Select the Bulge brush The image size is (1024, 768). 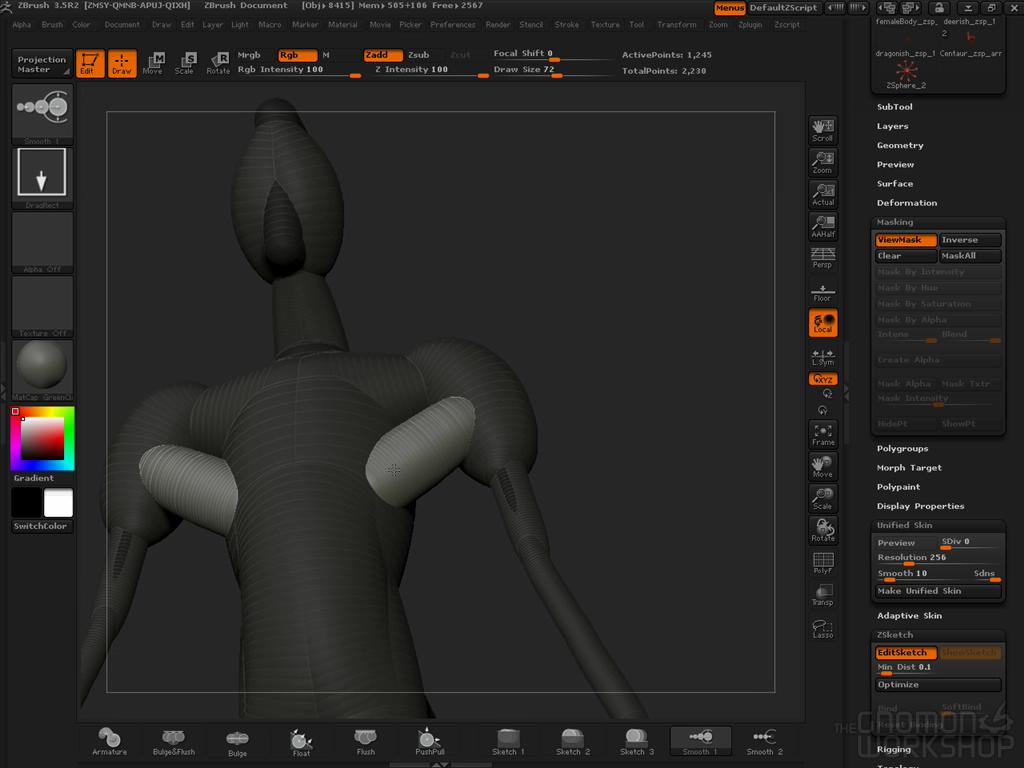pyautogui.click(x=237, y=742)
